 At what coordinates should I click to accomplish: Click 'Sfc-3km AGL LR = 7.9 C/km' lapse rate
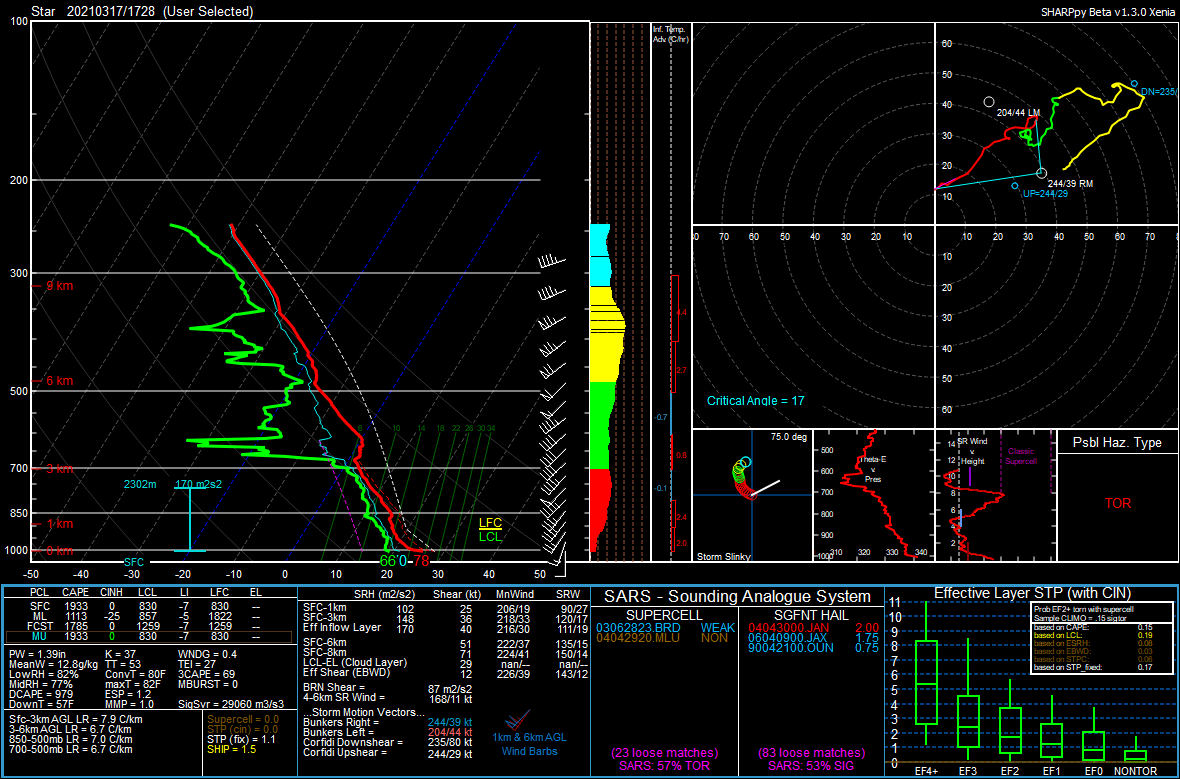click(75, 720)
